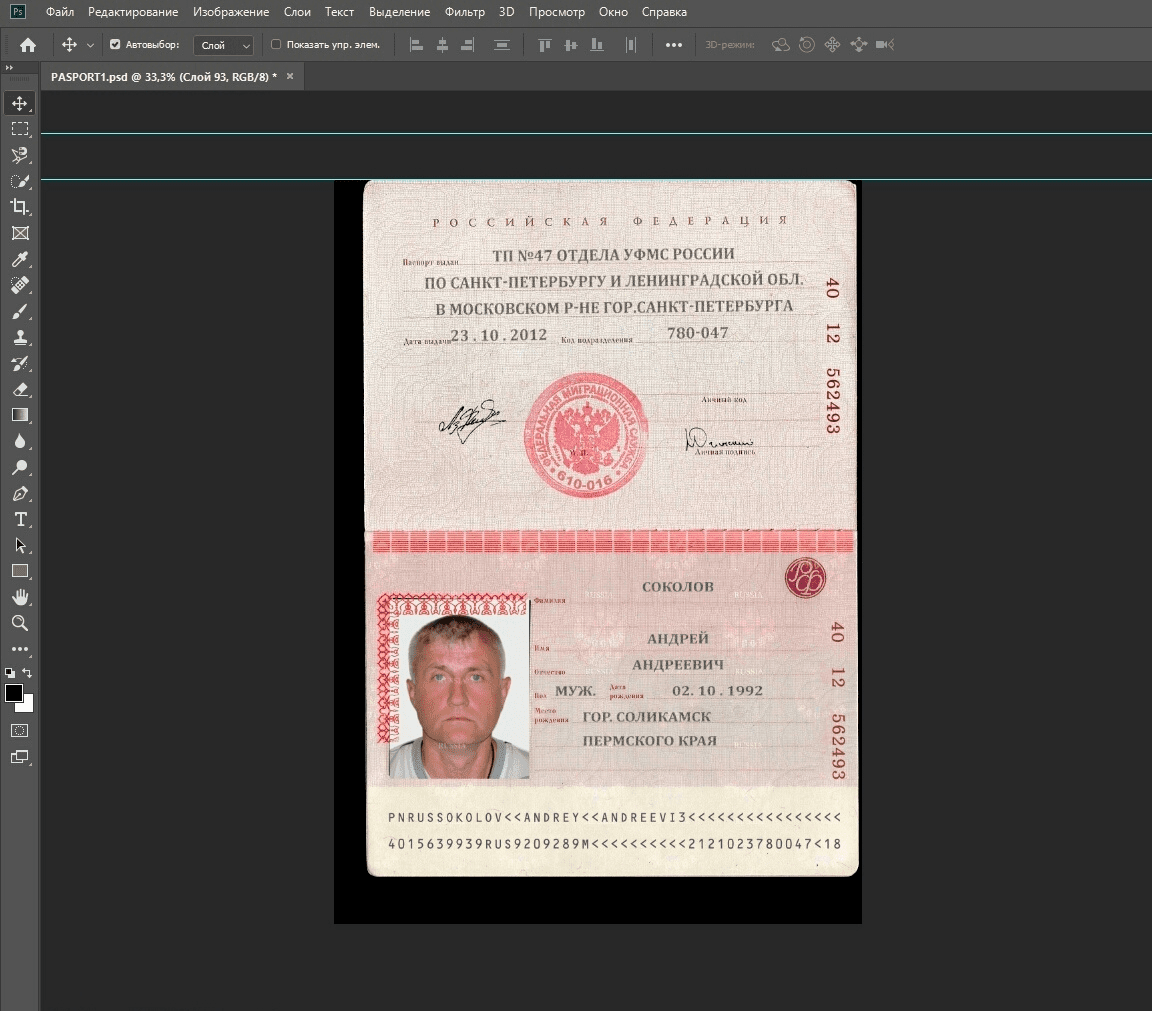
Task: Select the Pen tool
Action: (x=20, y=494)
